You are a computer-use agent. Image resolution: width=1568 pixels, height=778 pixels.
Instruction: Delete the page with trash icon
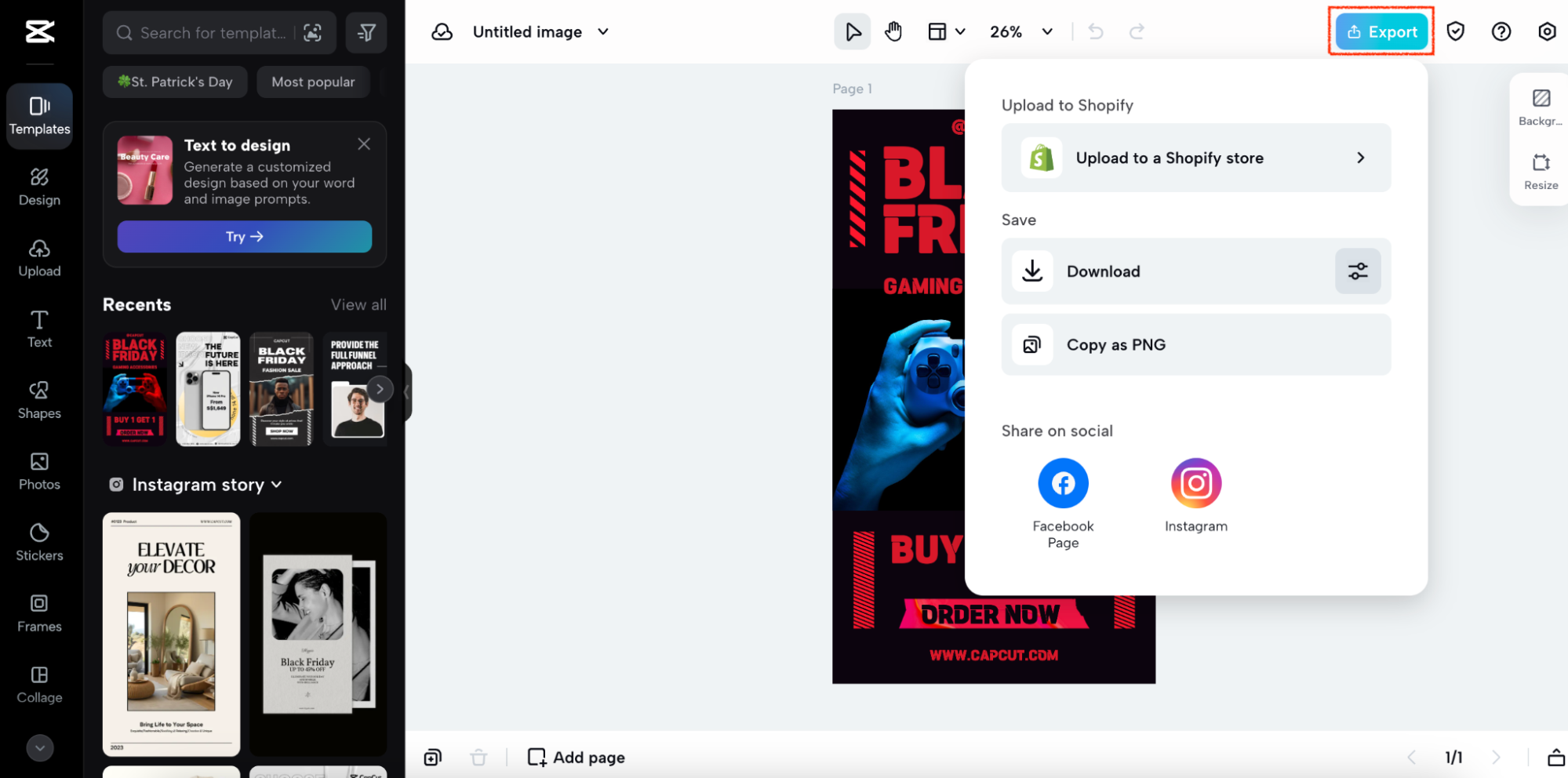tap(478, 758)
